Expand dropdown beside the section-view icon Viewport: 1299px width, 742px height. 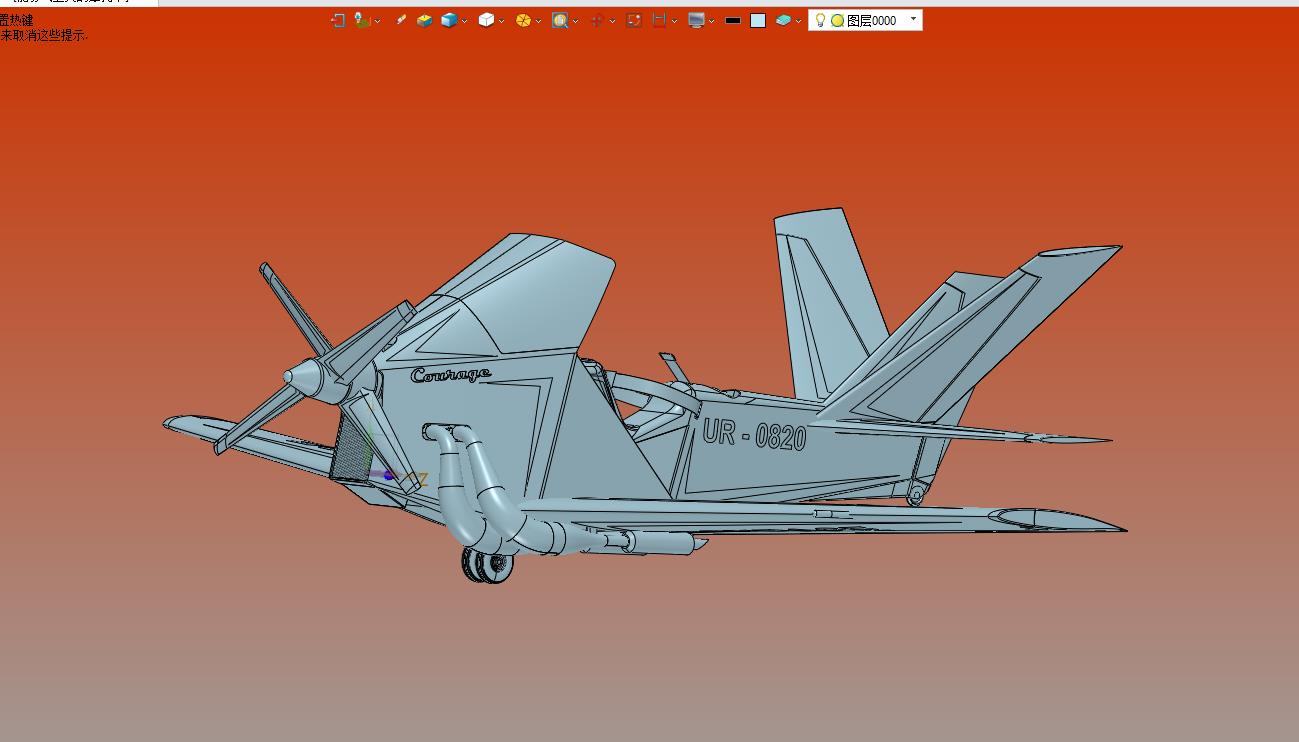coord(674,21)
